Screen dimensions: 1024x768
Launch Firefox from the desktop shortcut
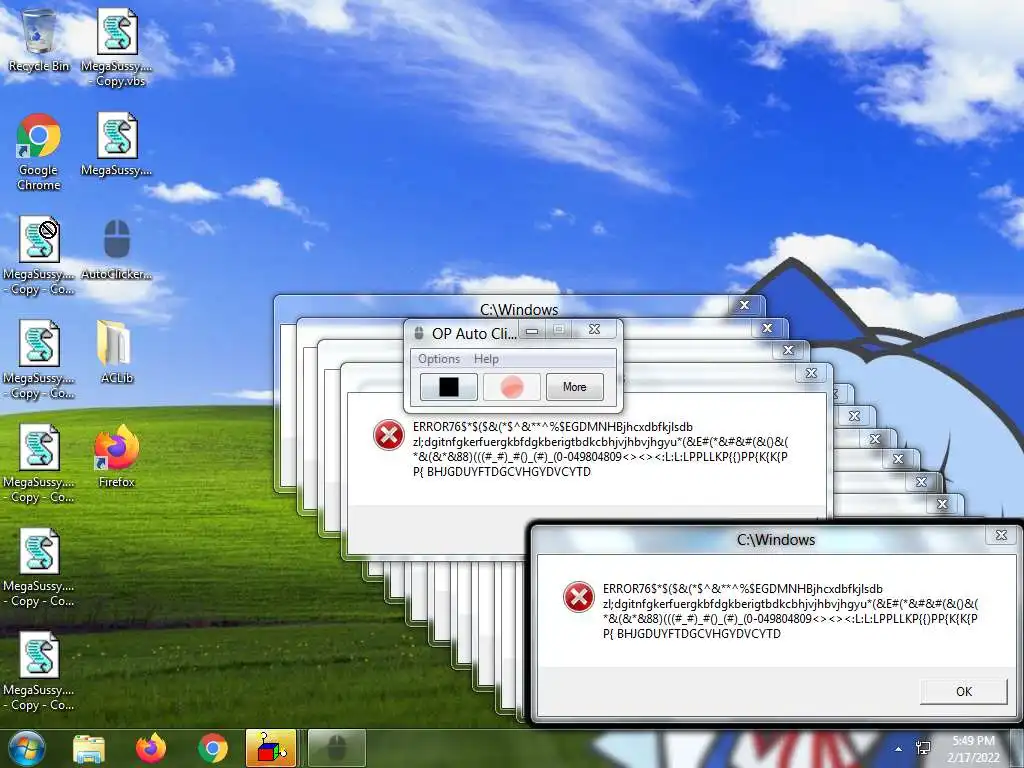[116, 456]
